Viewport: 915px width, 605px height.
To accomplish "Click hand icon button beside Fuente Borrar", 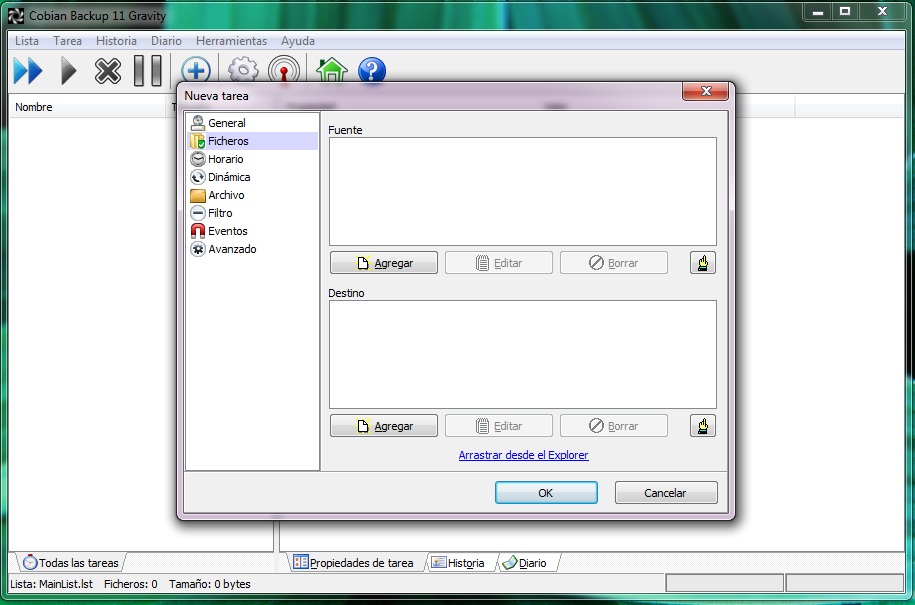I will pyautogui.click(x=703, y=263).
